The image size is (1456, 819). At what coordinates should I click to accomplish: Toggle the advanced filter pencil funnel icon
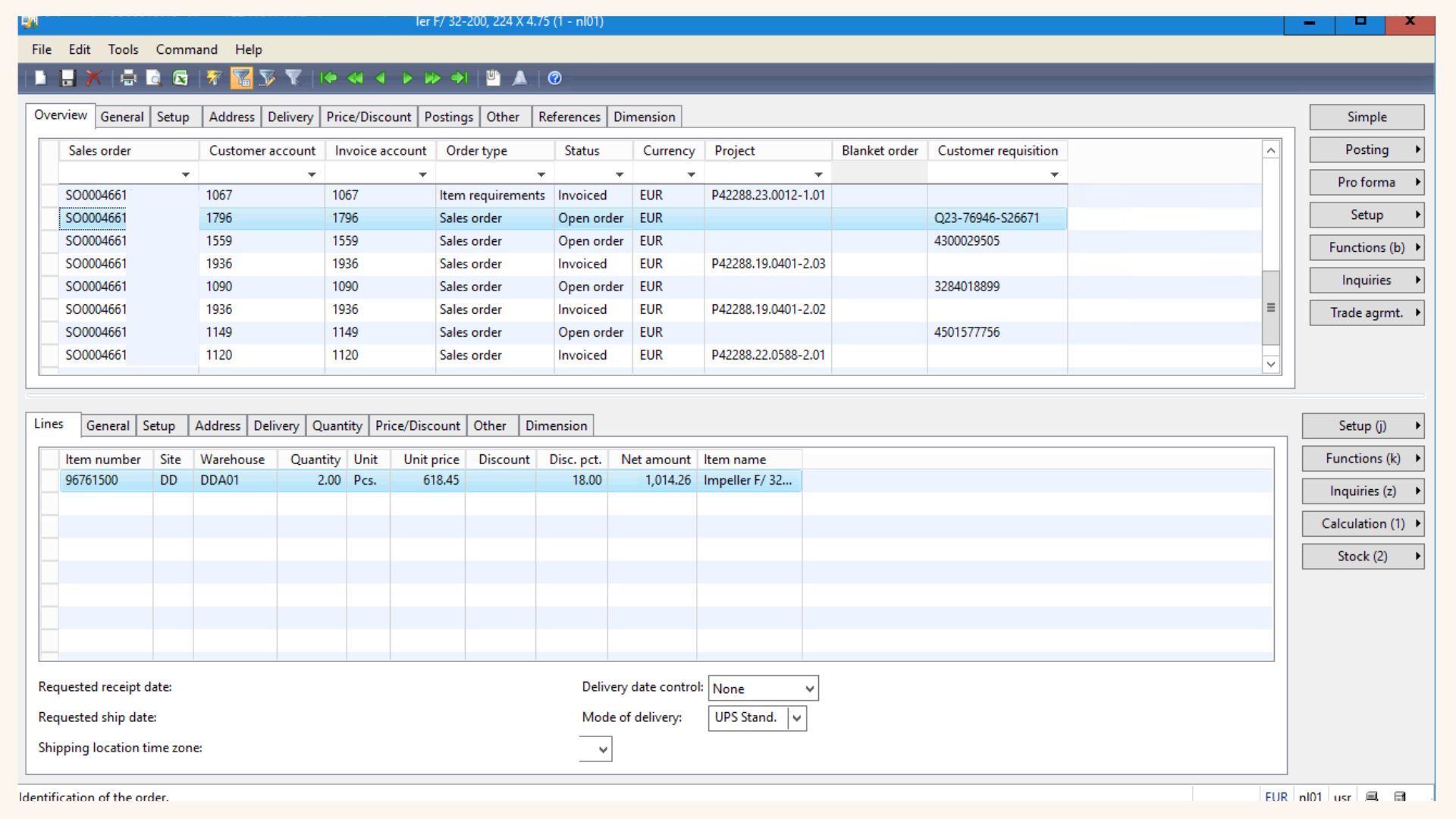(267, 78)
